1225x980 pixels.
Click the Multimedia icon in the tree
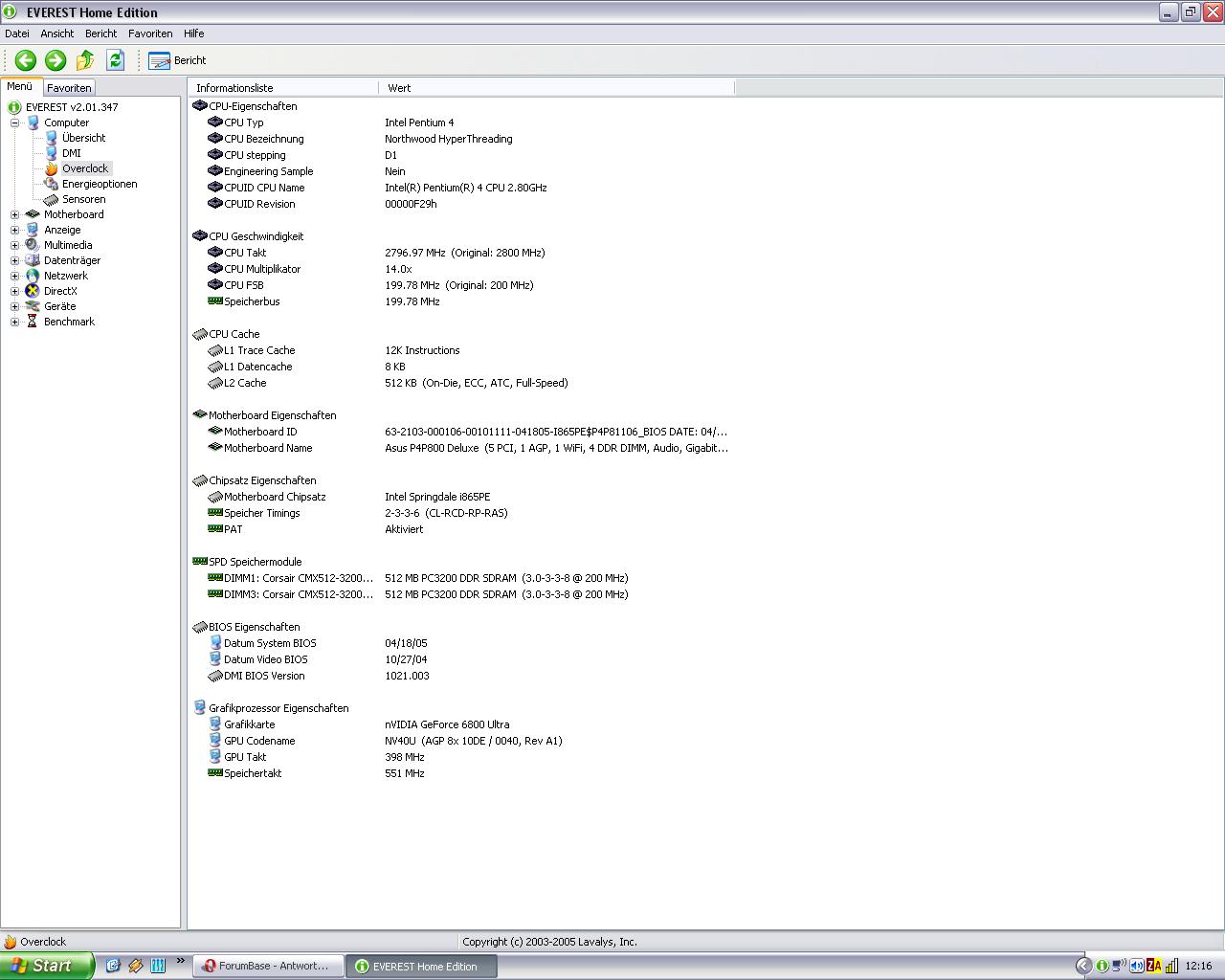pyautogui.click(x=33, y=245)
